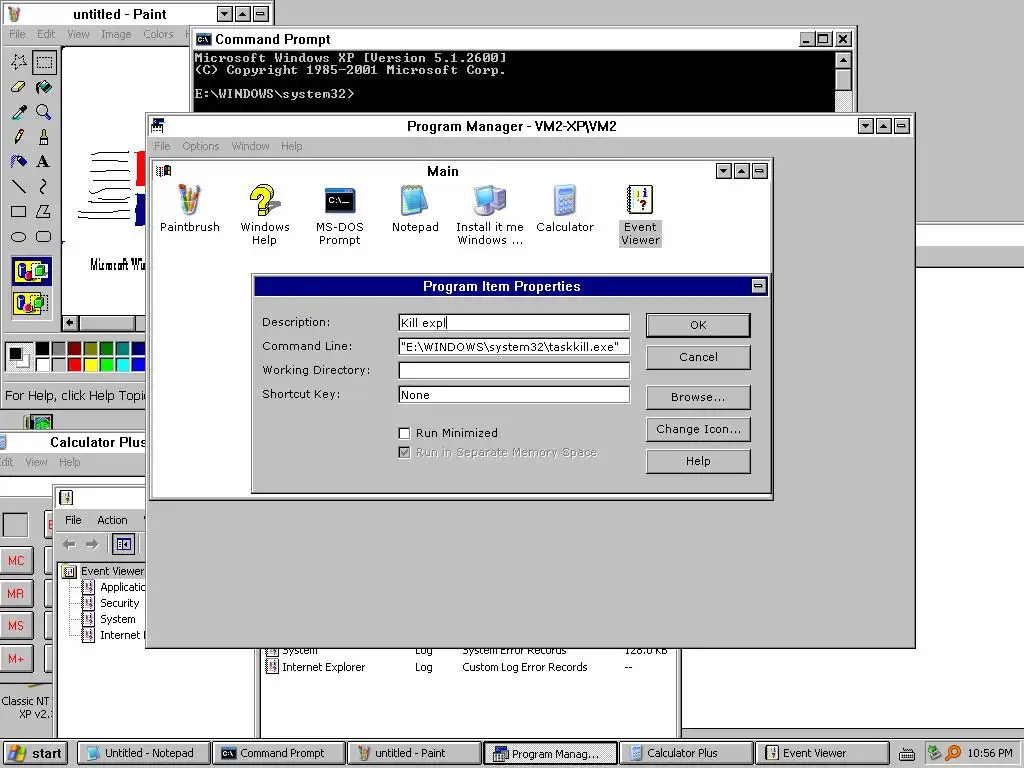Select the Windows Help program icon
The height and width of the screenshot is (768, 1024).
264,214
